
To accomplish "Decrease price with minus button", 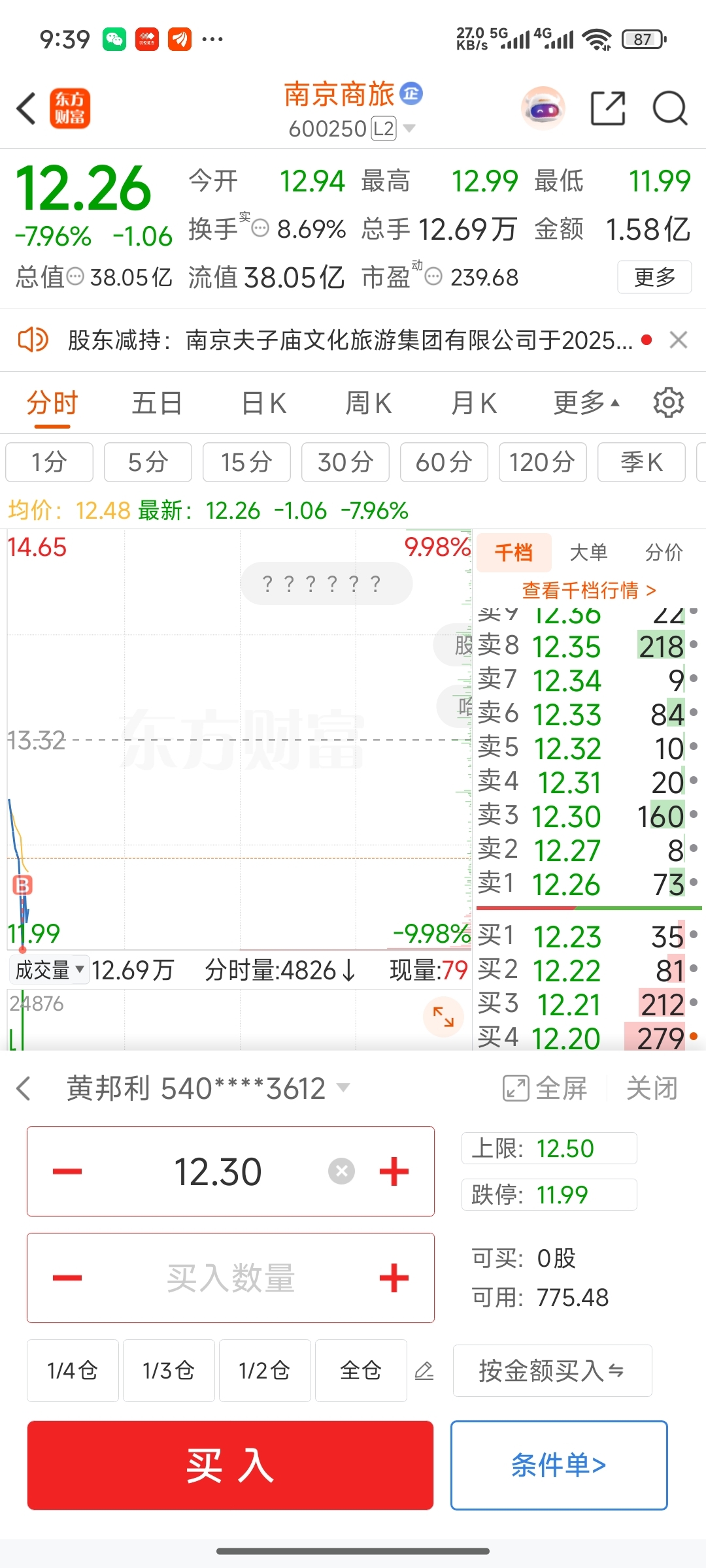I will click(67, 1171).
